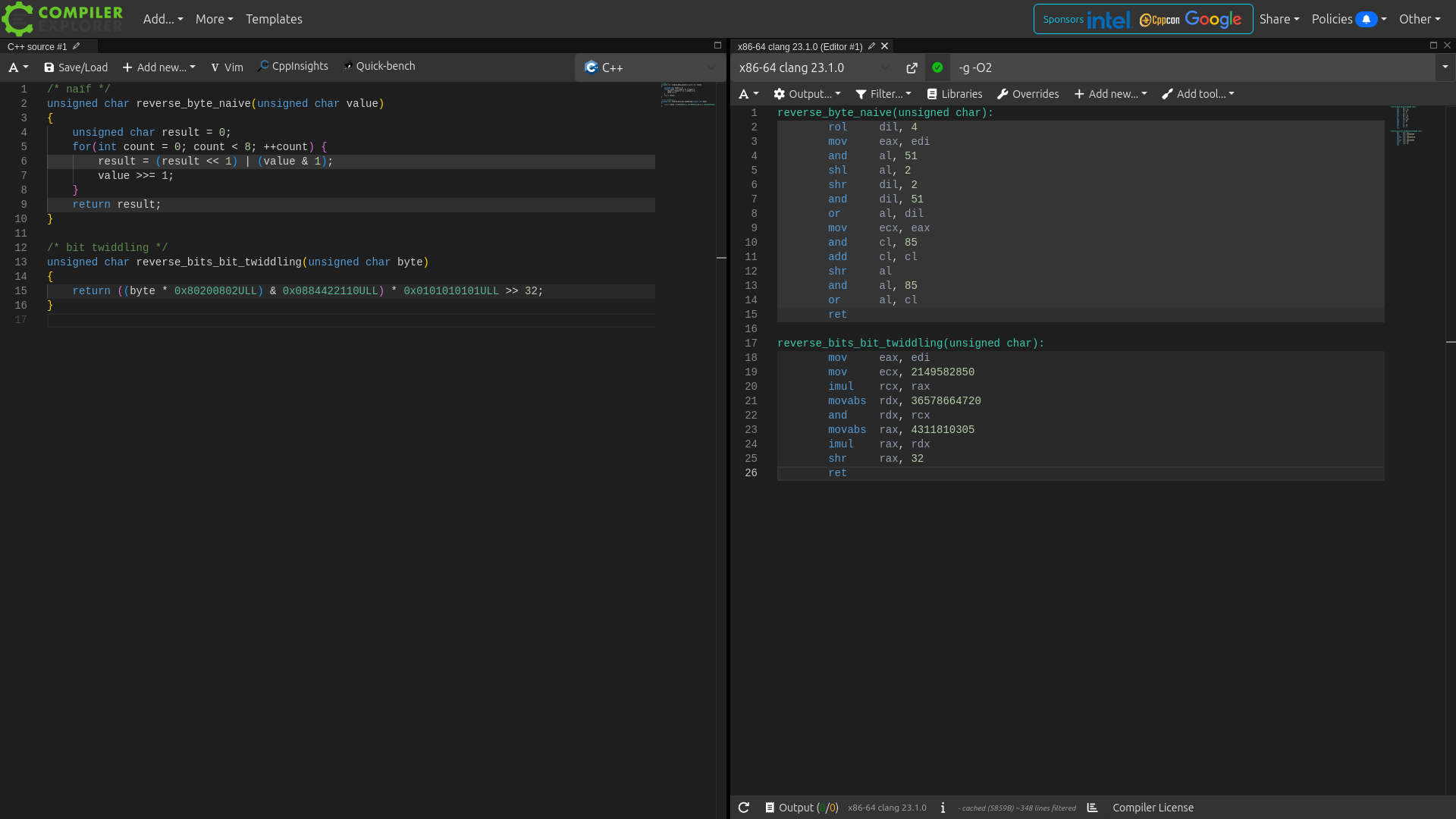Screen dimensions: 1456x819
Task: Maximize the source editor pane
Action: pos(717,45)
